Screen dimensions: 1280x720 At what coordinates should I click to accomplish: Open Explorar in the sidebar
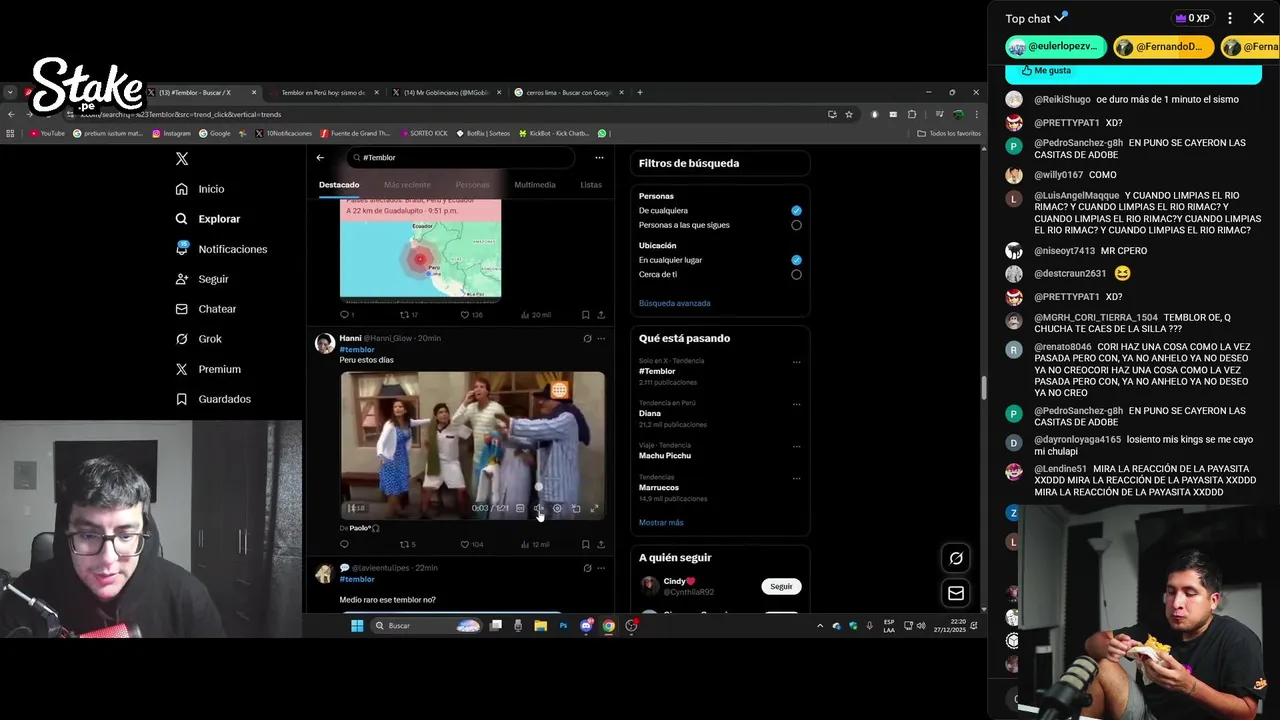point(208,219)
